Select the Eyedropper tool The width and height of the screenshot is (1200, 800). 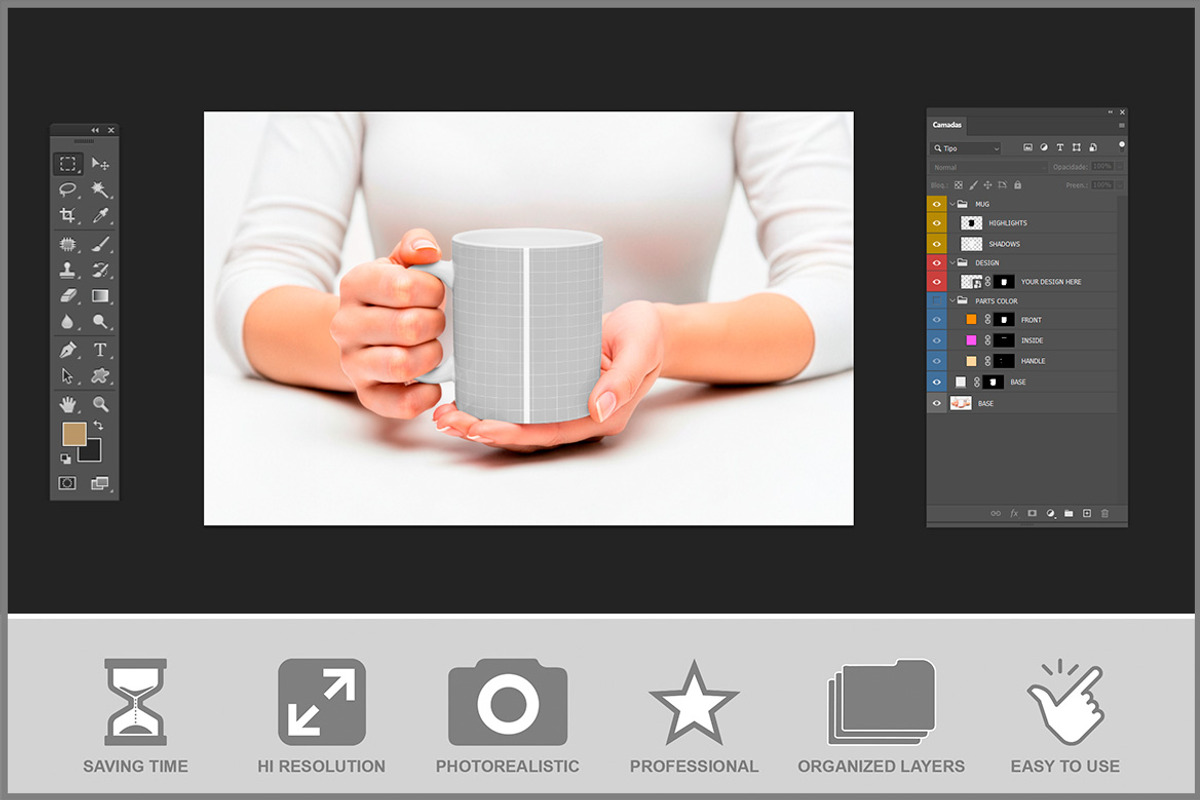tap(100, 215)
